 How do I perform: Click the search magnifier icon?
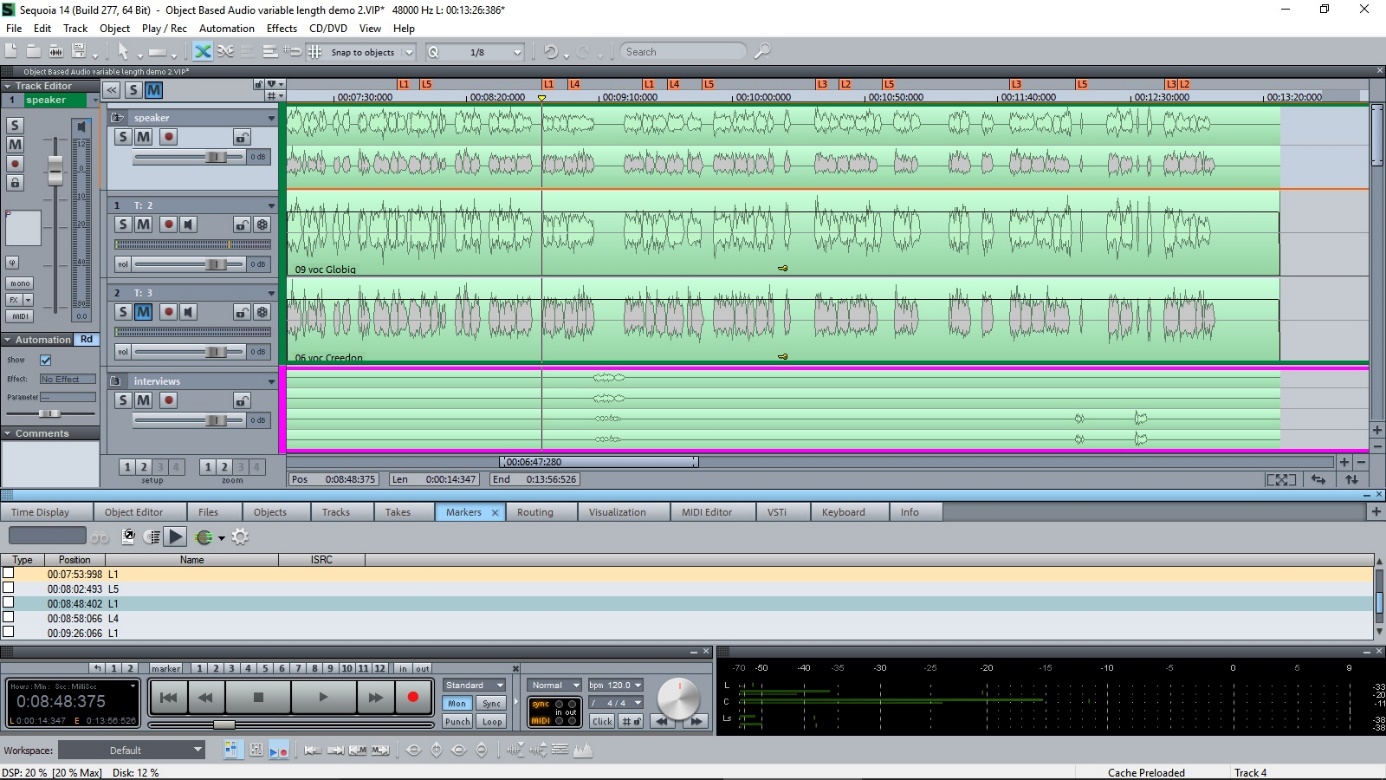(x=762, y=51)
